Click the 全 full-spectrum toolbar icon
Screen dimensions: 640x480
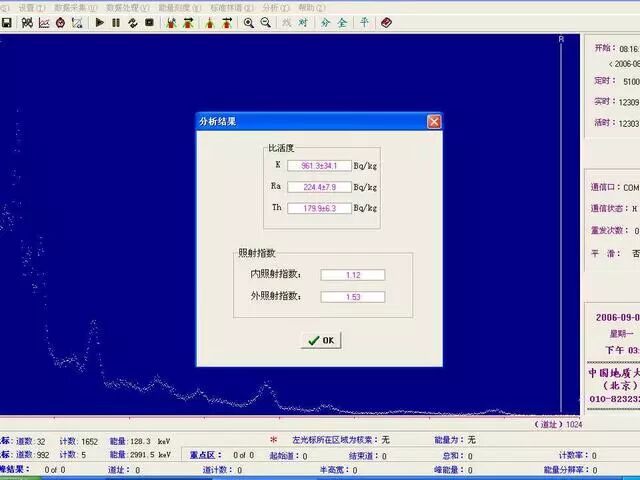(x=342, y=22)
